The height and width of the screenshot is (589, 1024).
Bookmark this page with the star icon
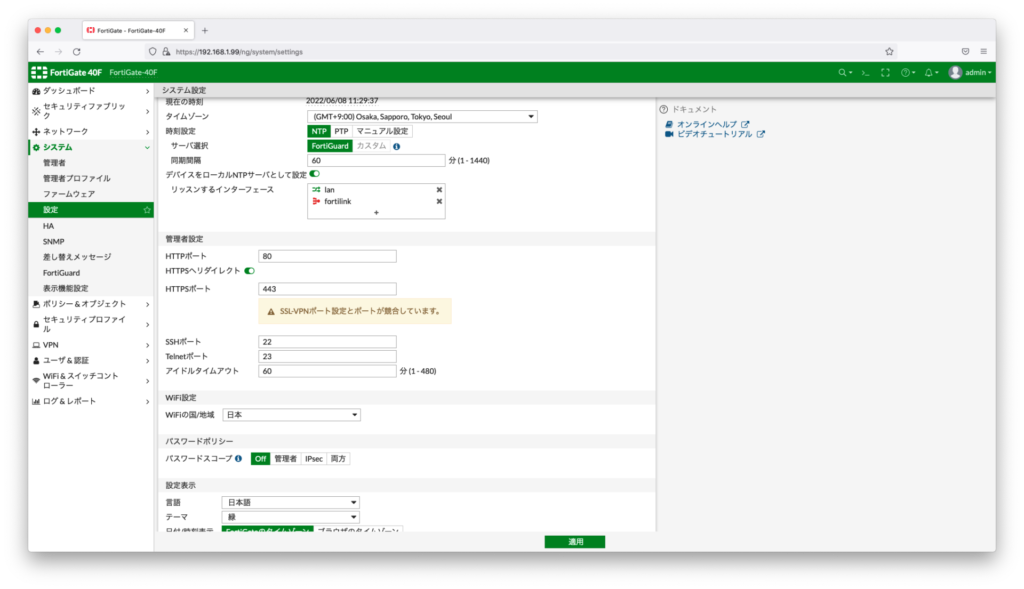889,52
